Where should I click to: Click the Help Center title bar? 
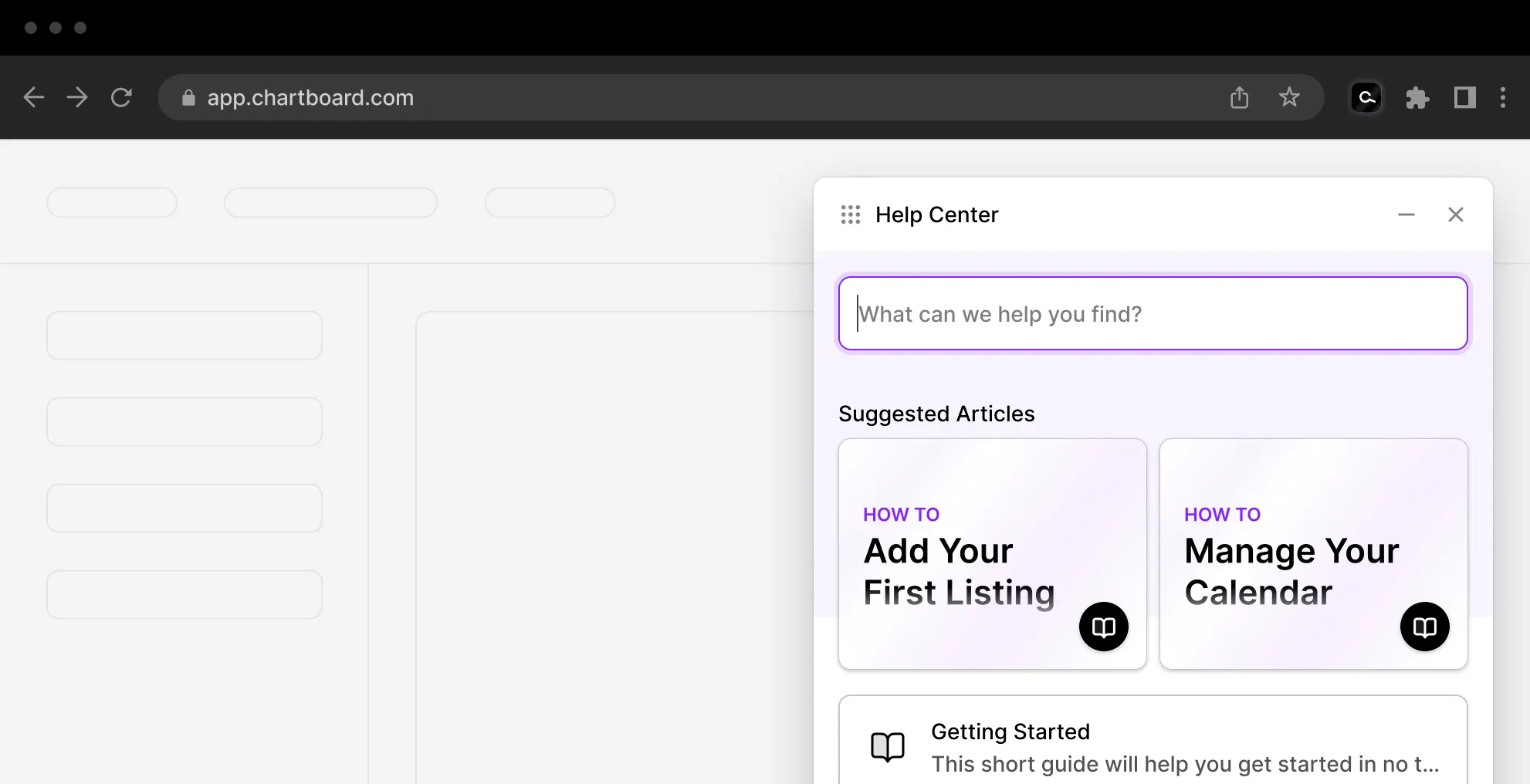click(936, 215)
